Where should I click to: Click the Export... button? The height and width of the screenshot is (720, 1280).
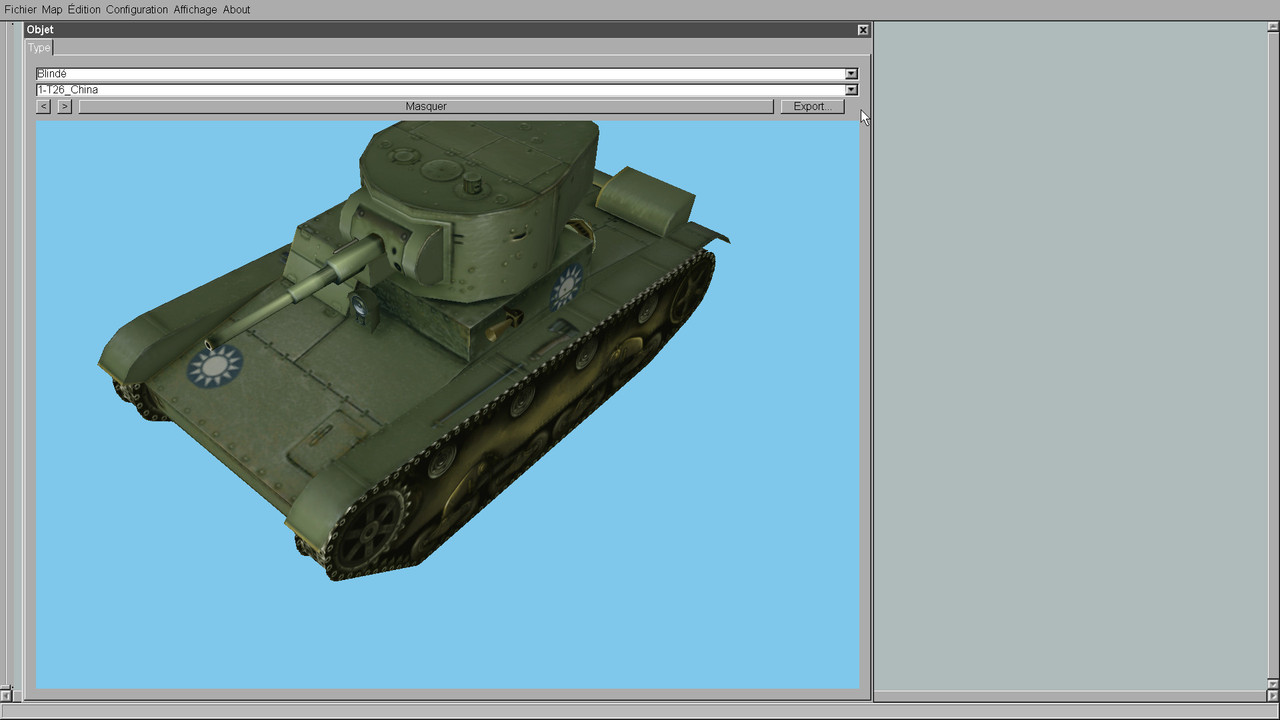coord(812,106)
